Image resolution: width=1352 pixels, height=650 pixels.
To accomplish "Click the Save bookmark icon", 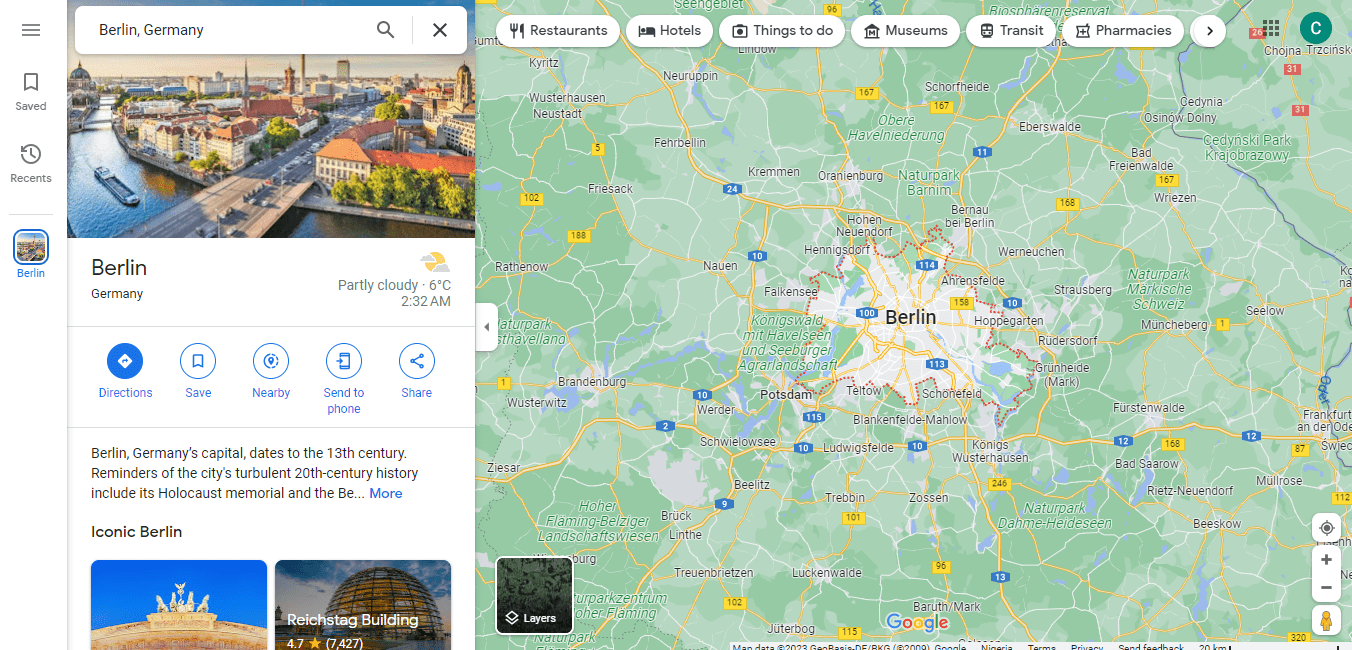I will coord(197,361).
